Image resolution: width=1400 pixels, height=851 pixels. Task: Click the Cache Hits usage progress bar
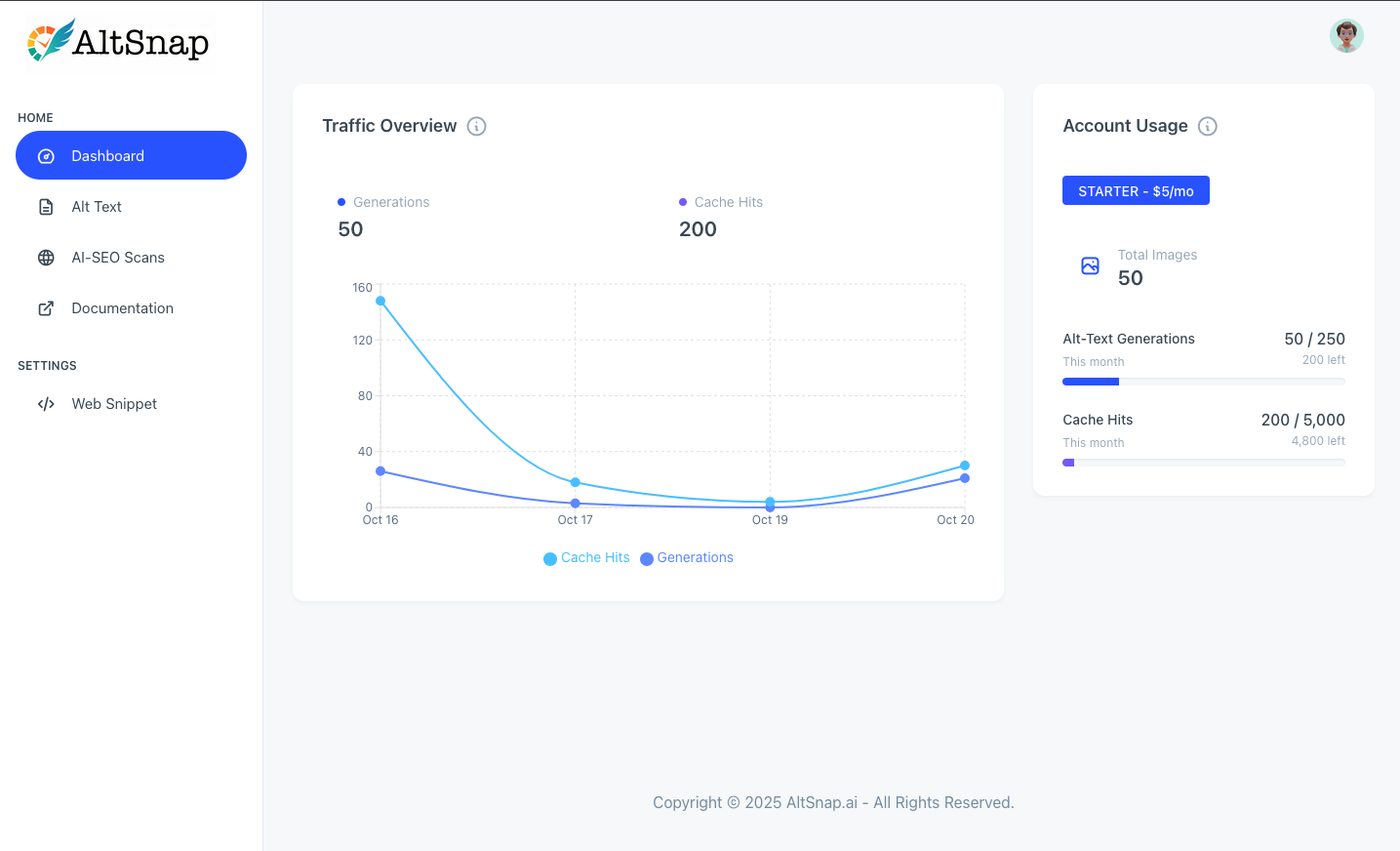(1203, 463)
